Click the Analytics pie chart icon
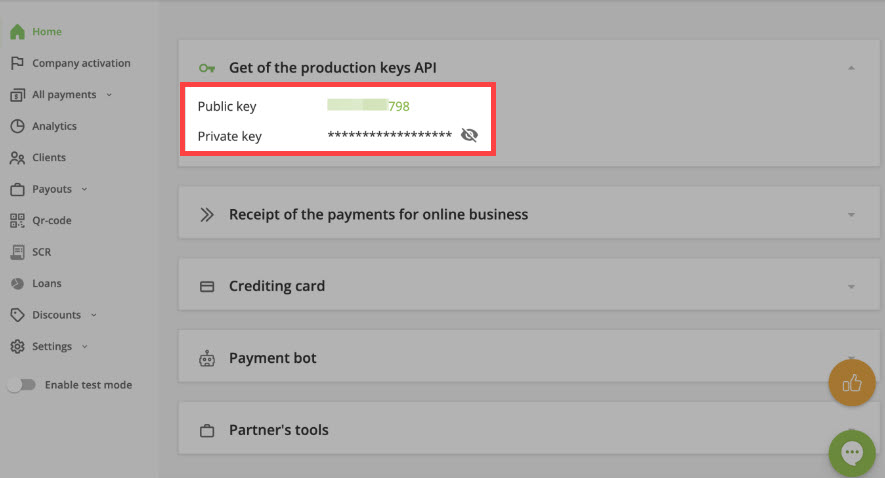Screen dimensions: 885x478 click(16, 126)
